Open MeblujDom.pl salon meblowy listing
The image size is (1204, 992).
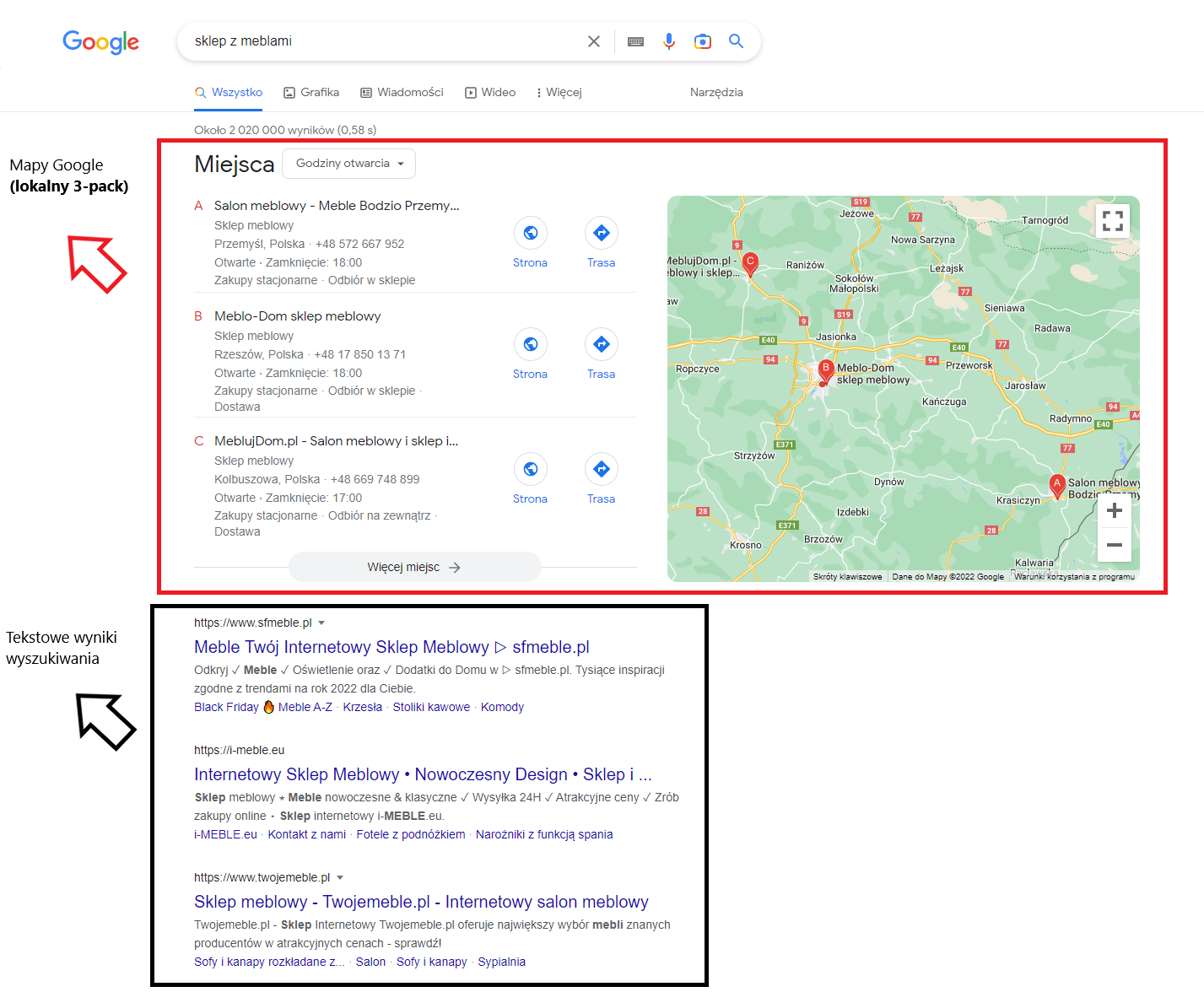[x=336, y=441]
